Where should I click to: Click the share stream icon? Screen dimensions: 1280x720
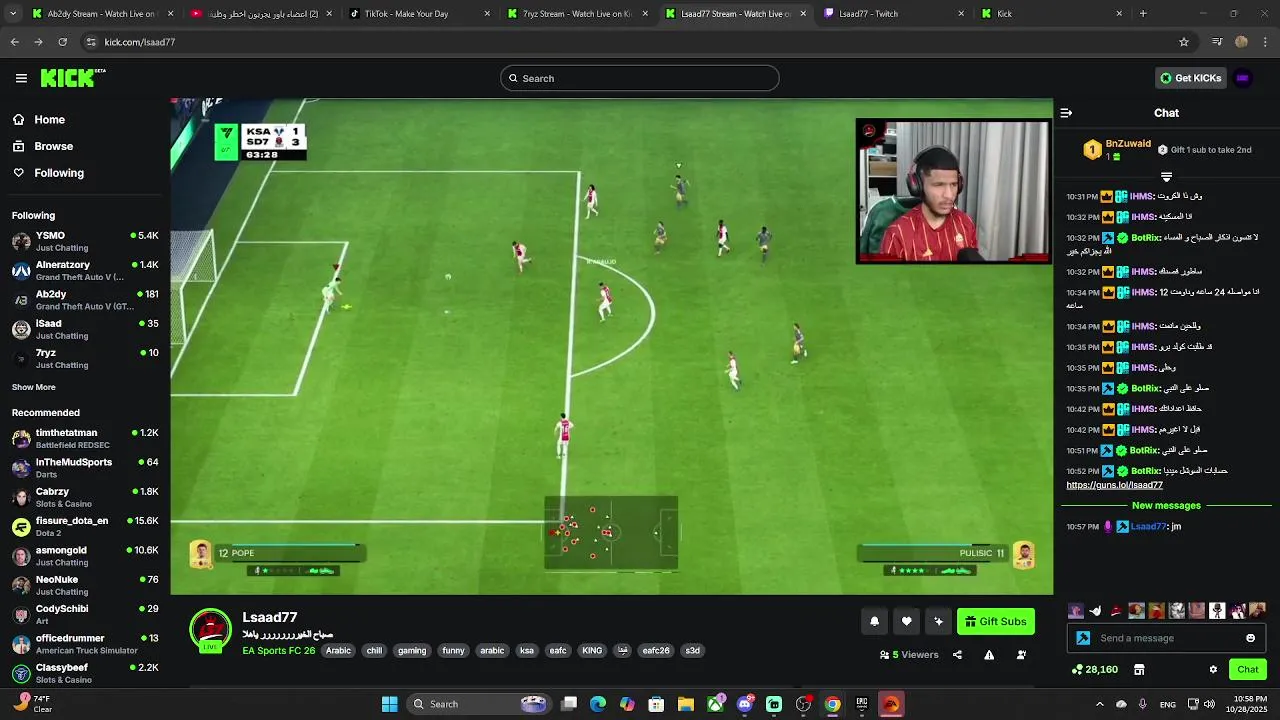[x=957, y=655]
